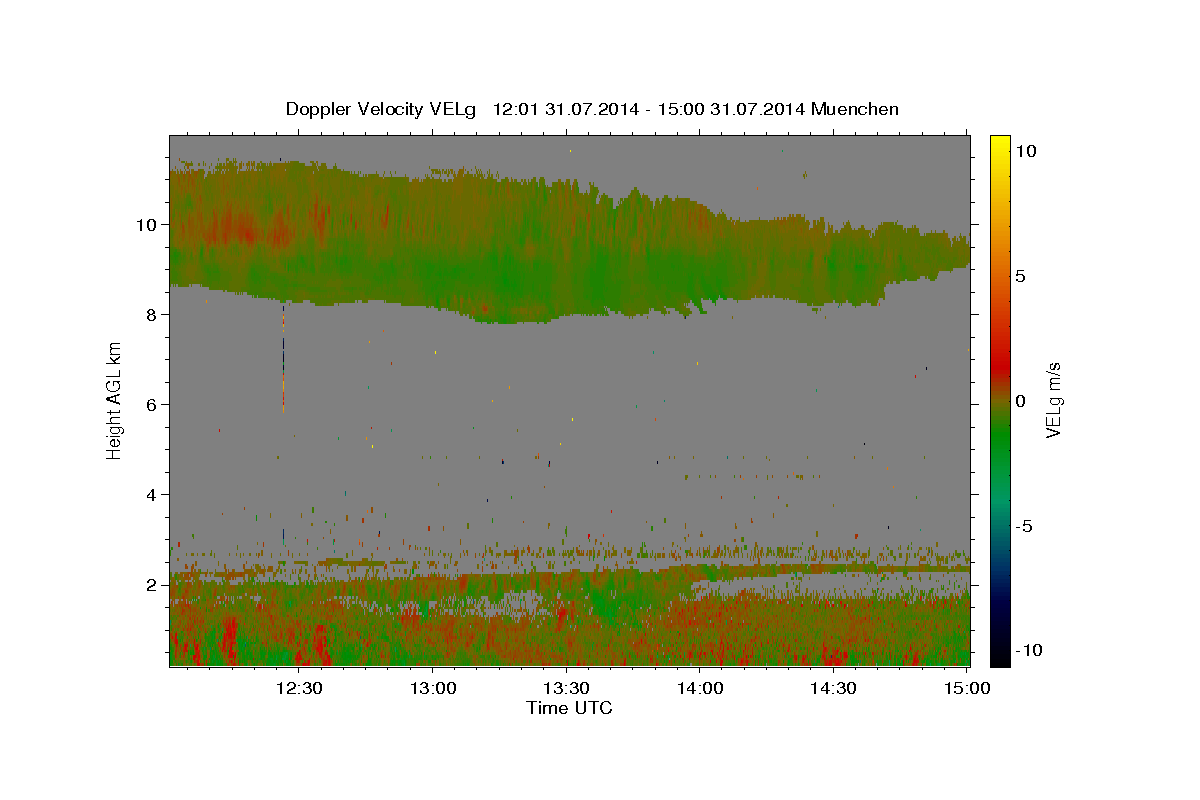Click the "Time UTC" axis title

(x=569, y=708)
